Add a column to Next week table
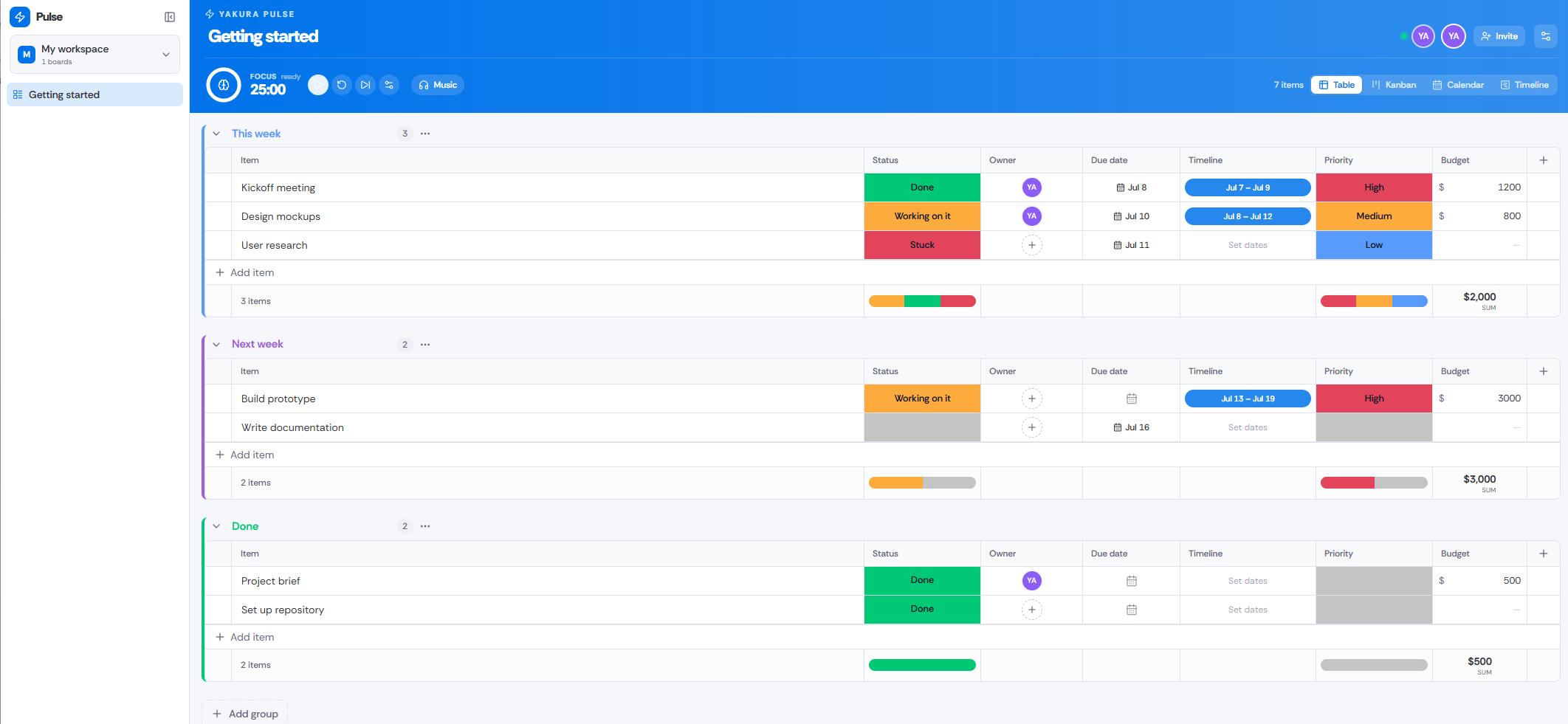 (1544, 371)
